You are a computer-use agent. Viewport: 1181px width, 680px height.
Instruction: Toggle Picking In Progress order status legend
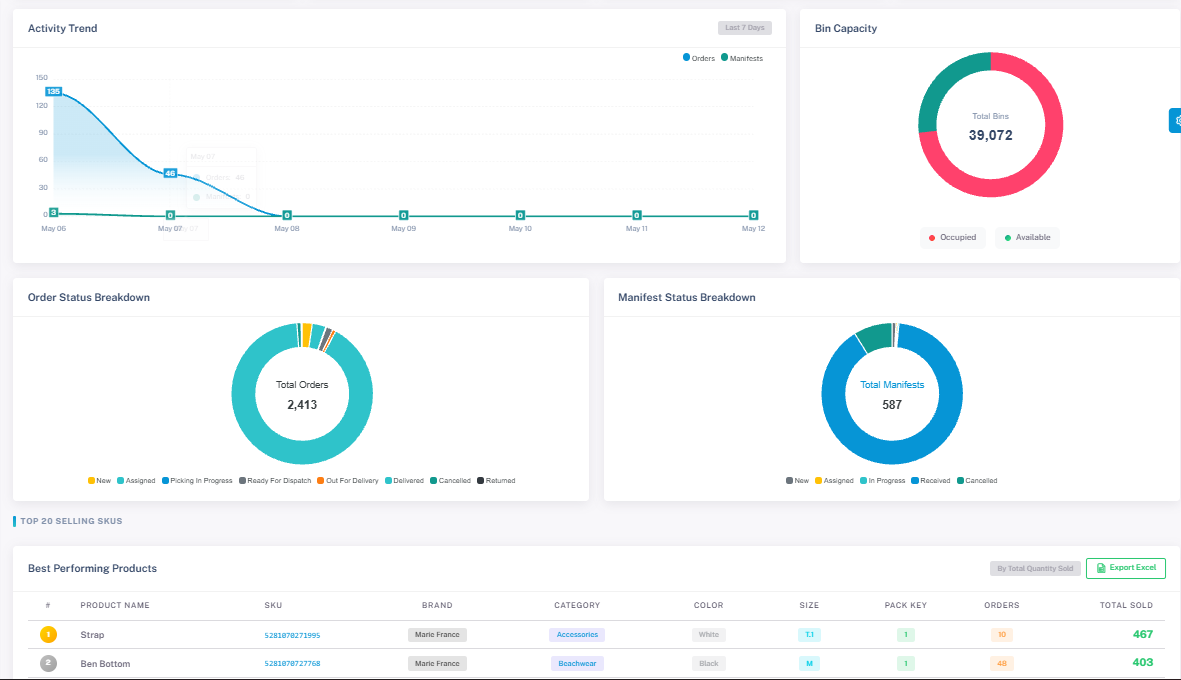[x=197, y=480]
